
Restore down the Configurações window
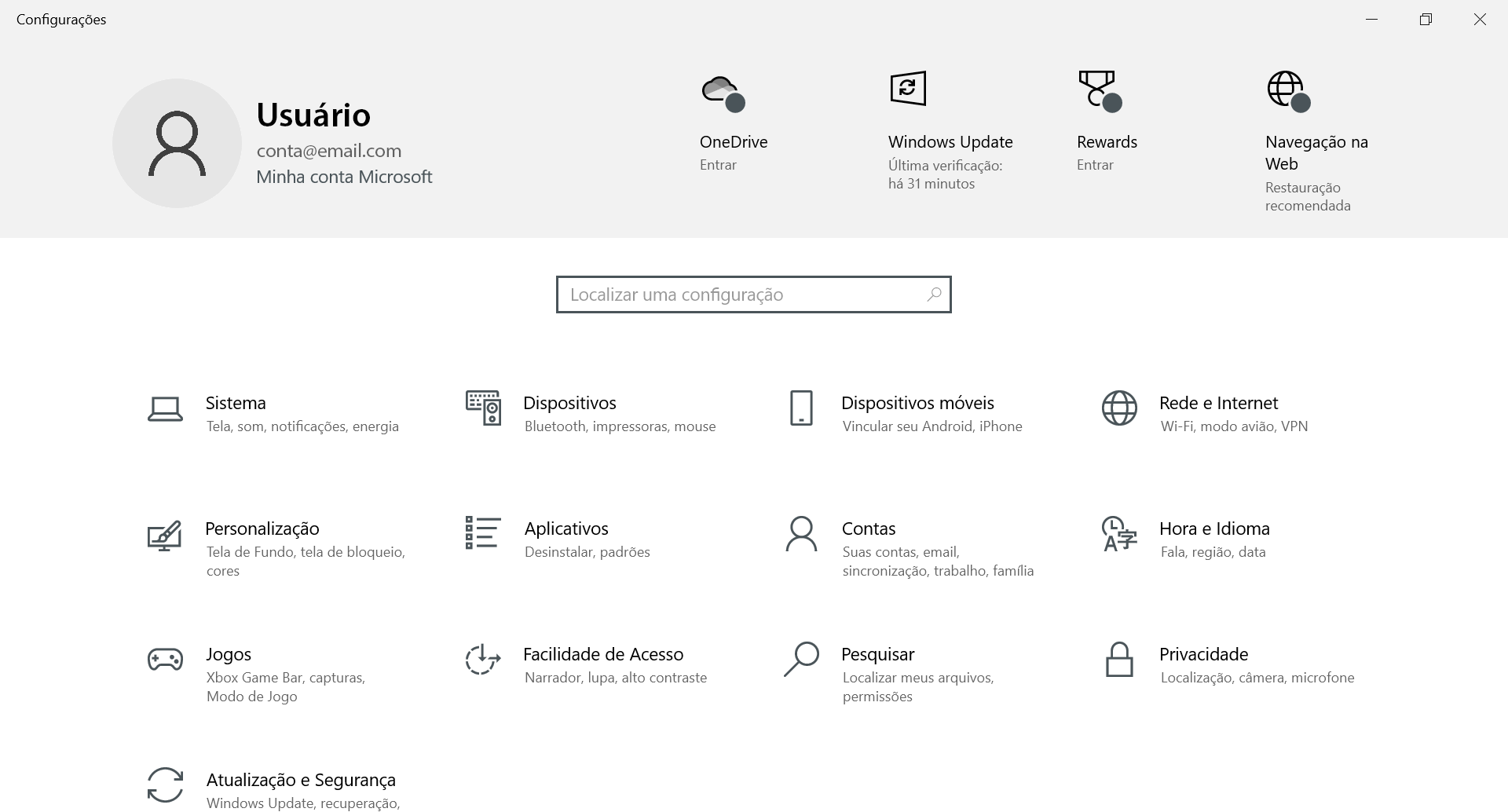pos(1426,20)
